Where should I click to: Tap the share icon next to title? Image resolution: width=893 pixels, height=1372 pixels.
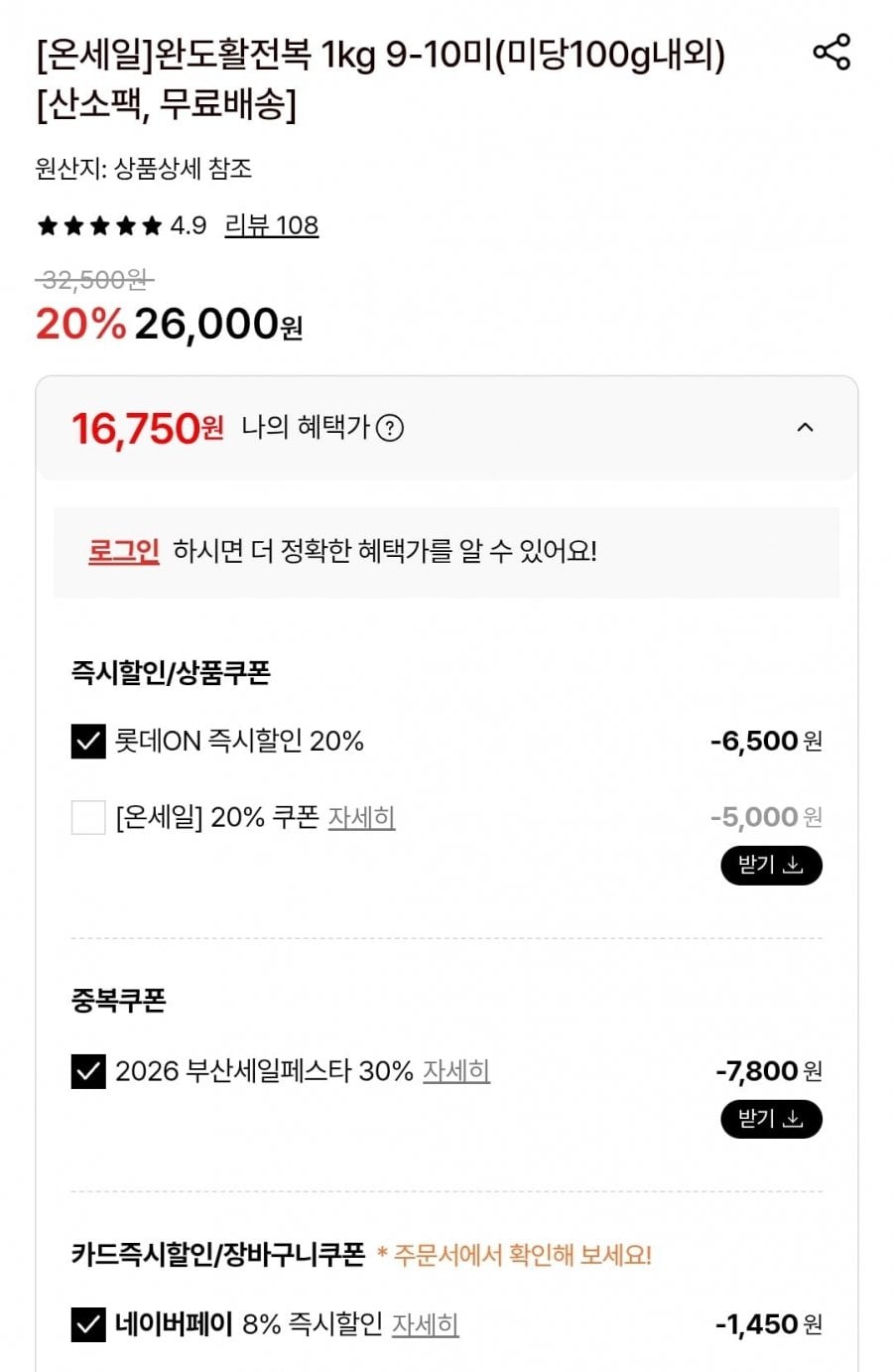pos(831,52)
